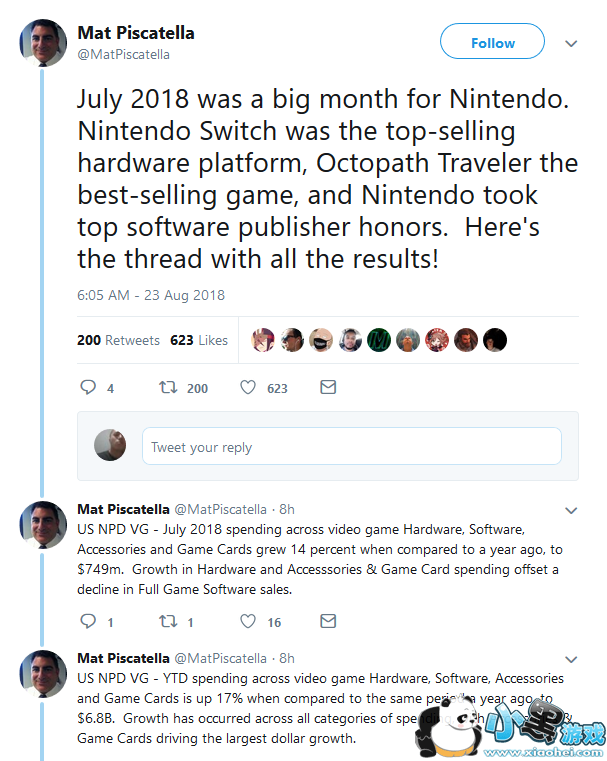607x761 pixels.
Task: Click envelope icon on July spending tweet
Action: 327,621
